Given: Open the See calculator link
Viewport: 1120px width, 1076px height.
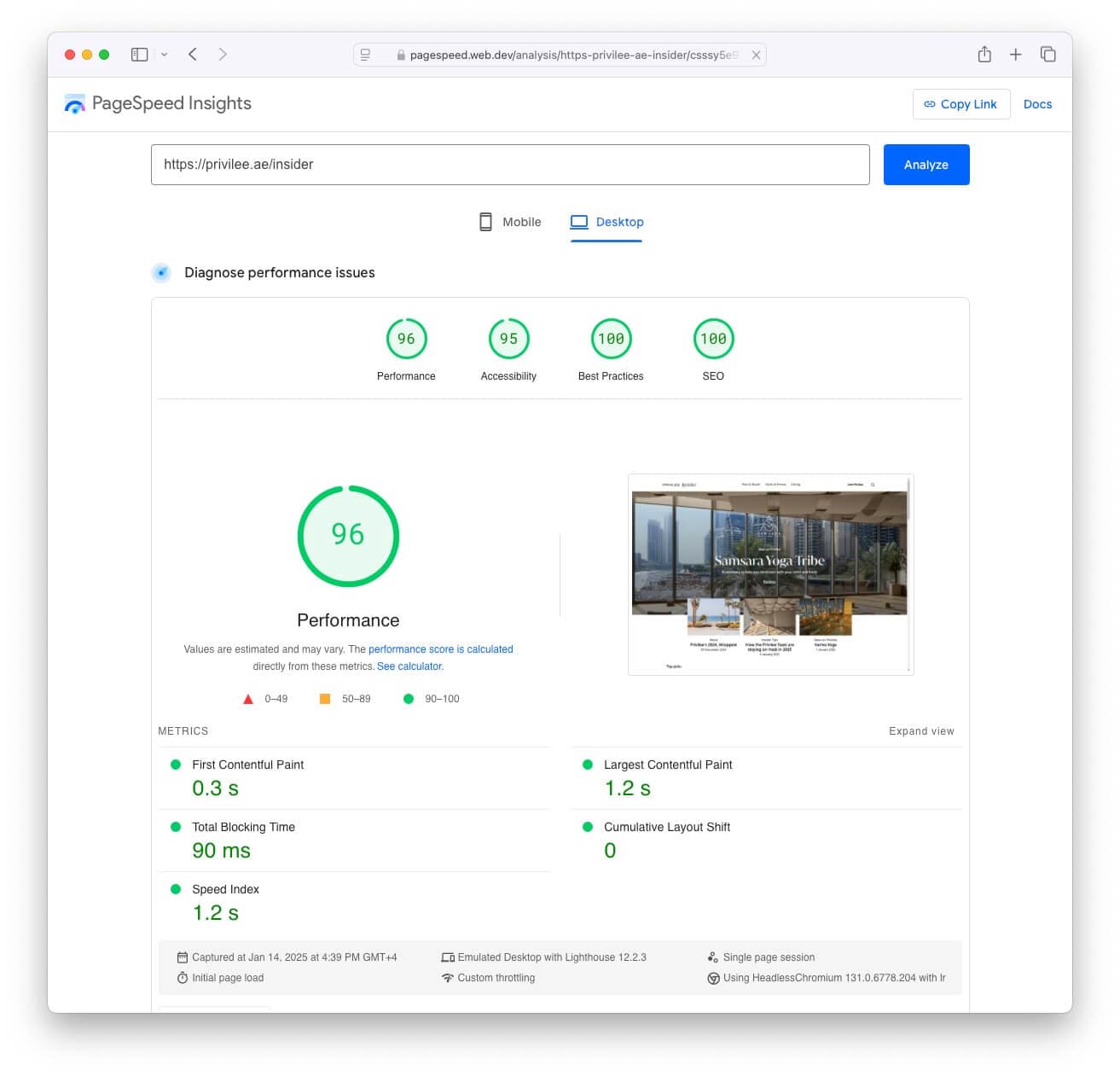Looking at the screenshot, I should [x=410, y=666].
